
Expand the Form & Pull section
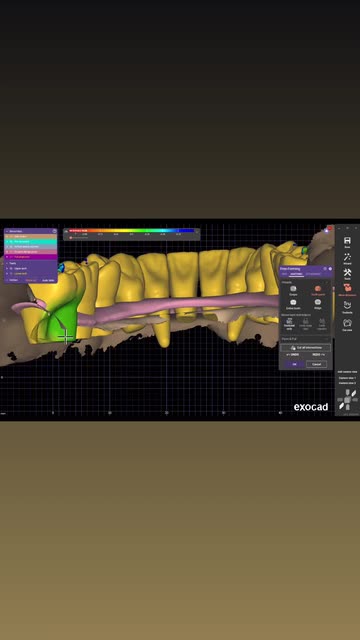click(x=305, y=339)
